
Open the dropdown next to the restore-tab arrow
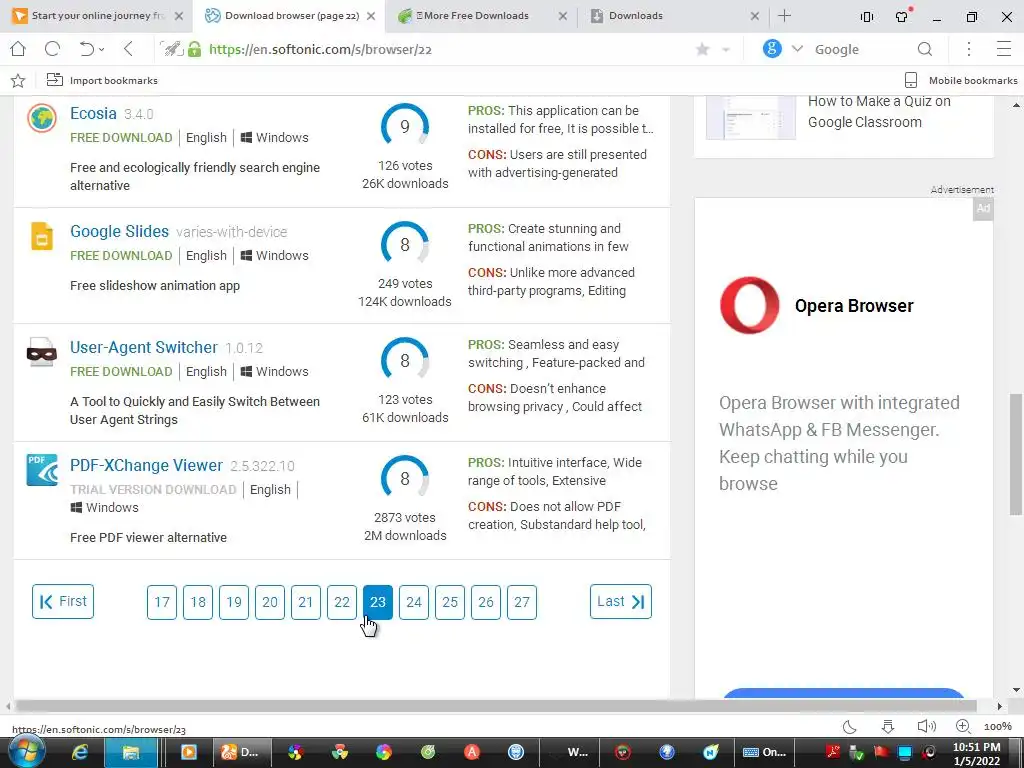tap(101, 50)
